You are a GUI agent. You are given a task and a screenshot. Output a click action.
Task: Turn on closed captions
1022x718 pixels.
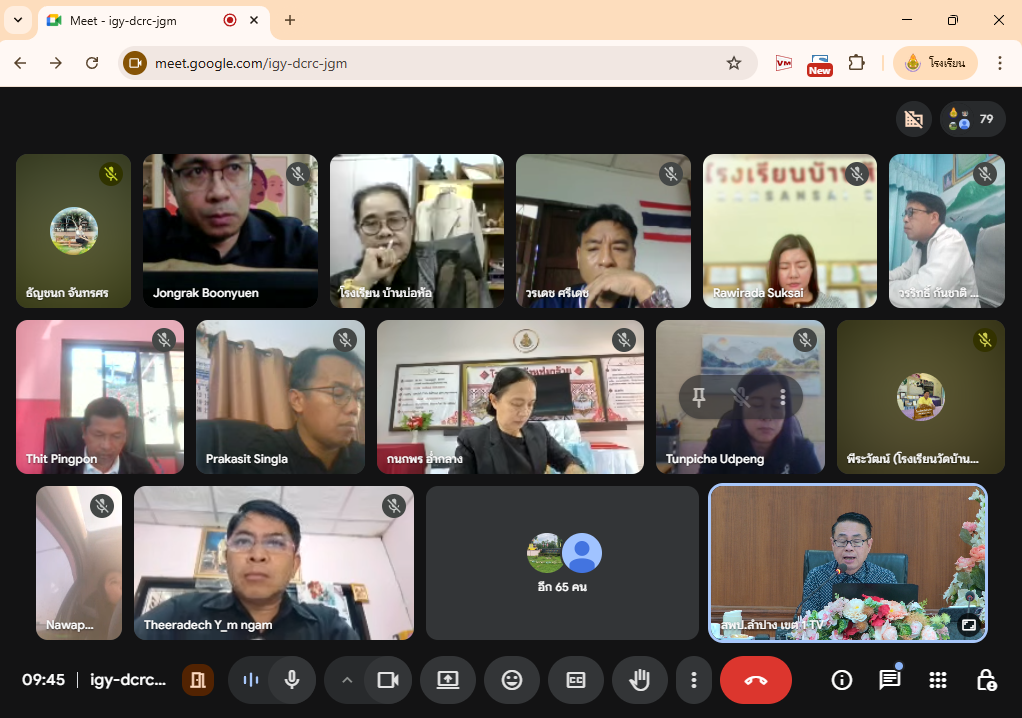[x=576, y=680]
